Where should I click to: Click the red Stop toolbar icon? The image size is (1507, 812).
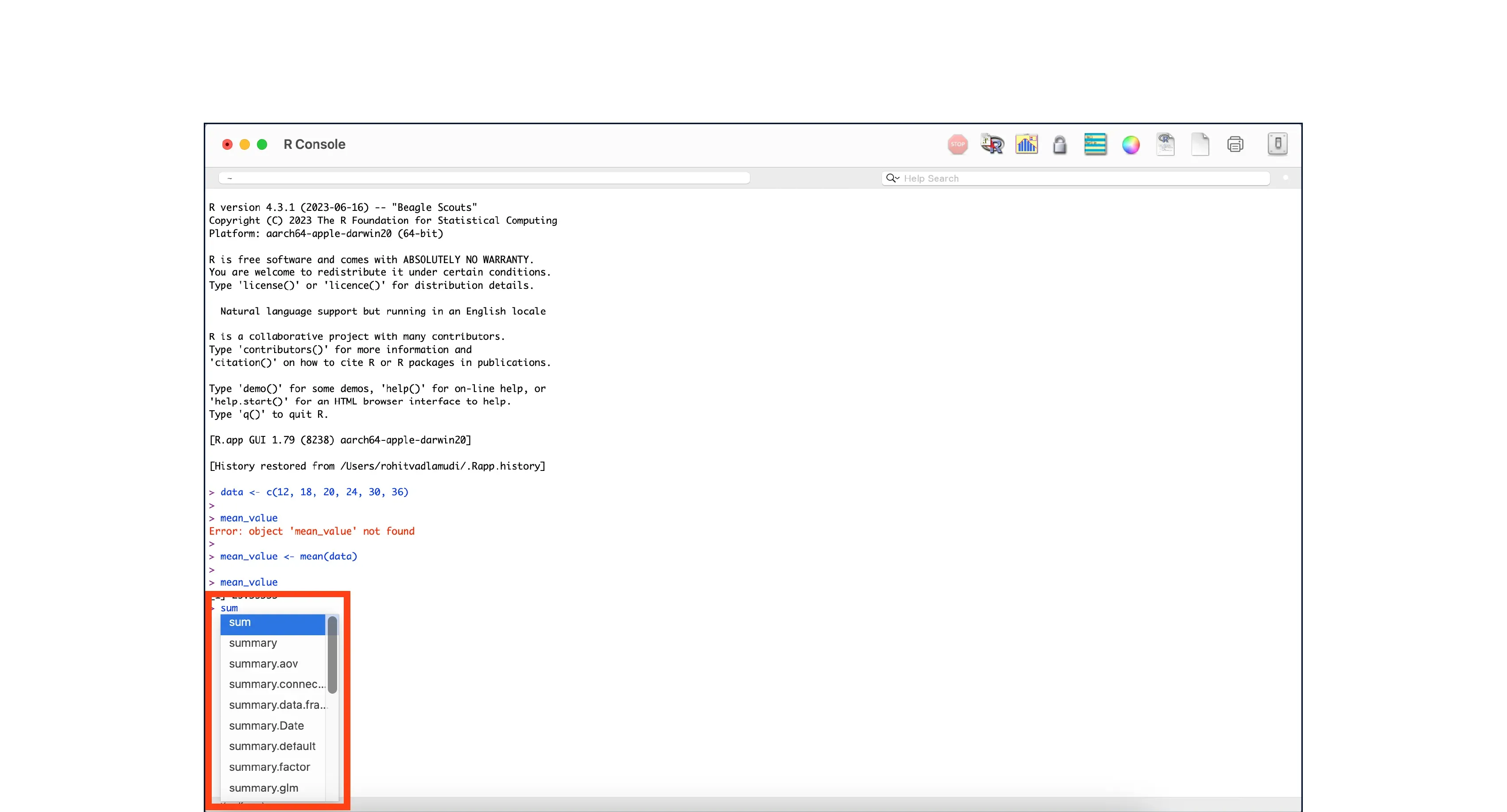coord(957,144)
